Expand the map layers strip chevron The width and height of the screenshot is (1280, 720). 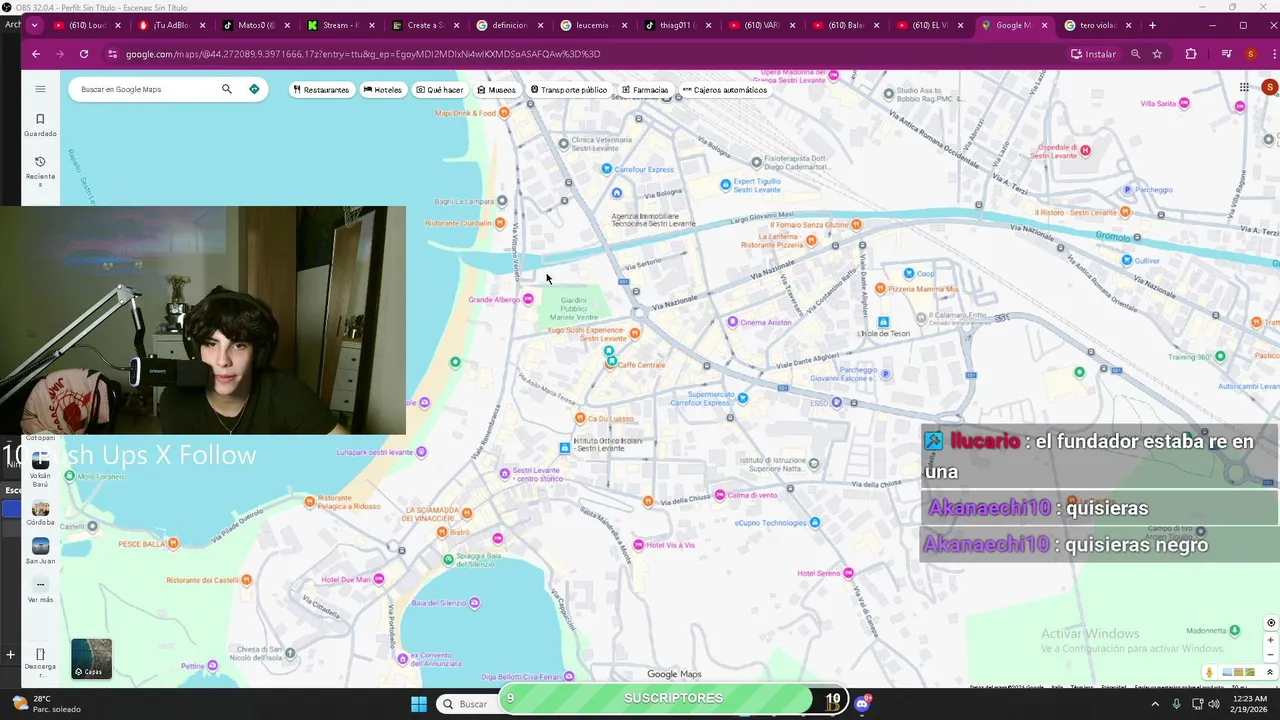coord(1270,672)
